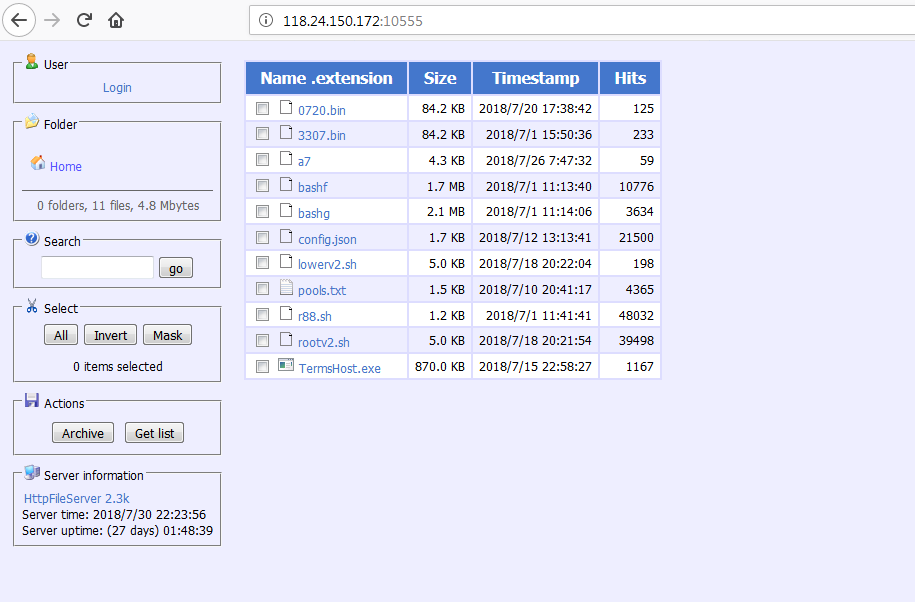The width and height of the screenshot is (915, 602).
Task: Click the Archive button
Action: click(x=83, y=433)
